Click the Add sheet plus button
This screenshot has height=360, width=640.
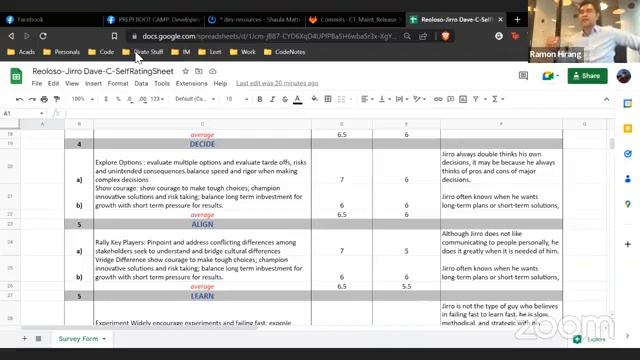pos(24,338)
